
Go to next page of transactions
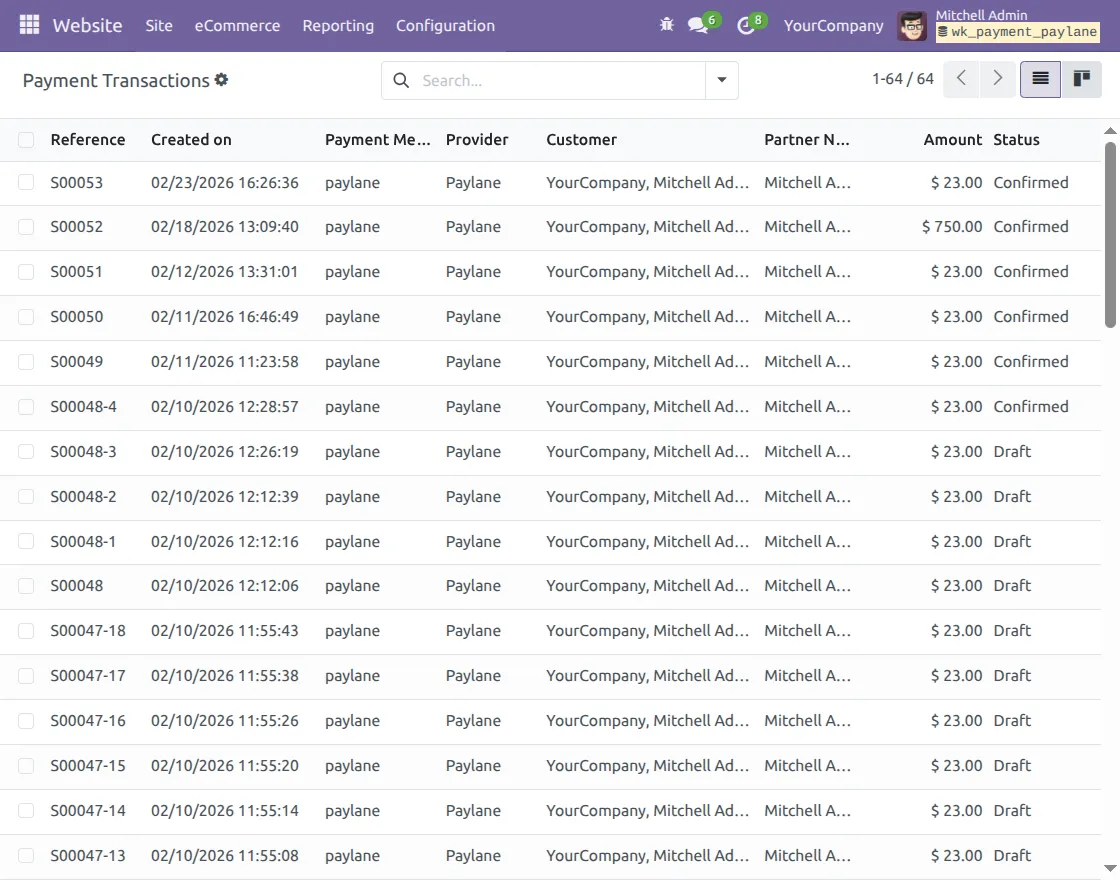[997, 78]
